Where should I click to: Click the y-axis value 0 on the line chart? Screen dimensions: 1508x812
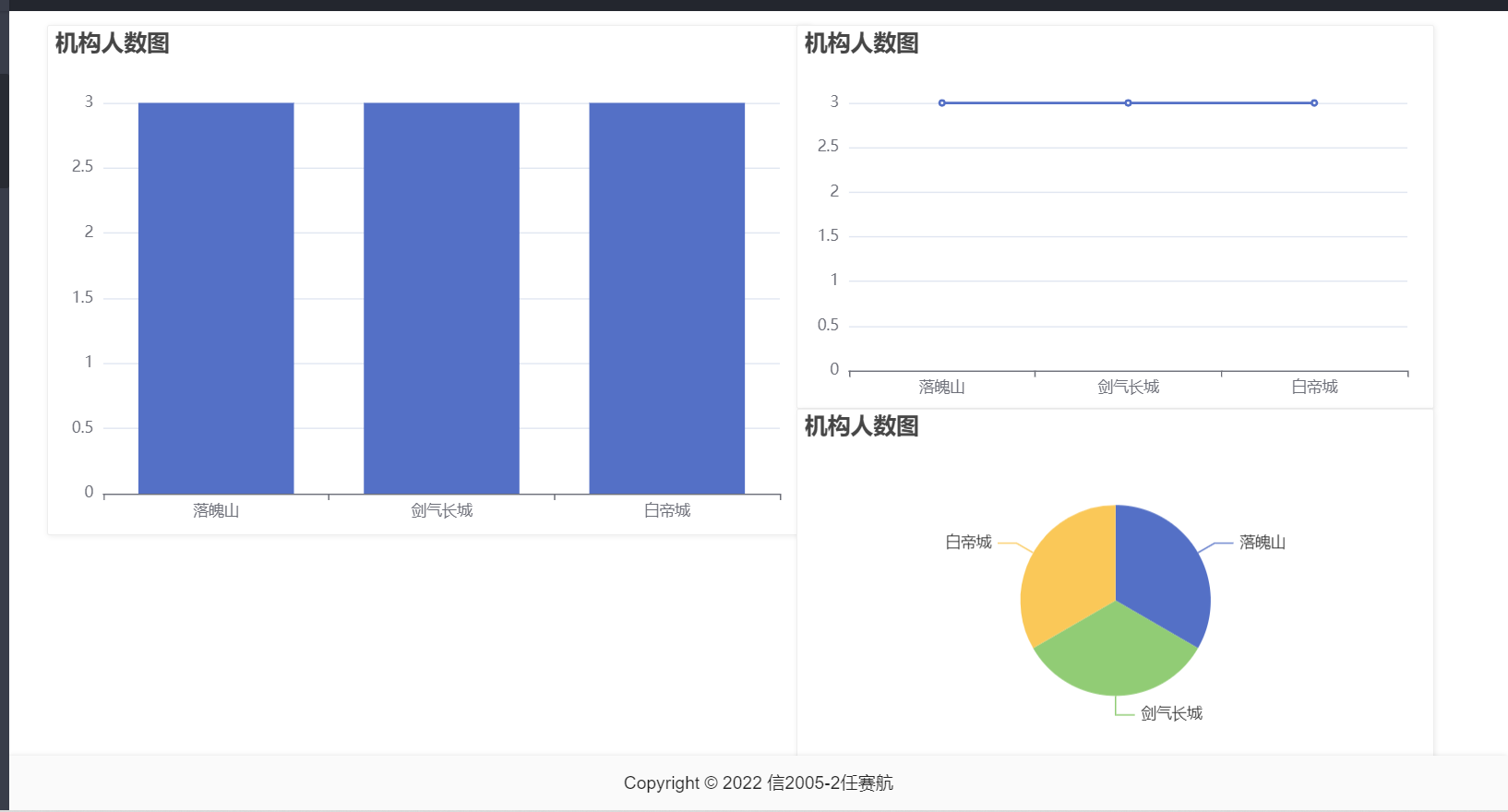pyautogui.click(x=834, y=369)
